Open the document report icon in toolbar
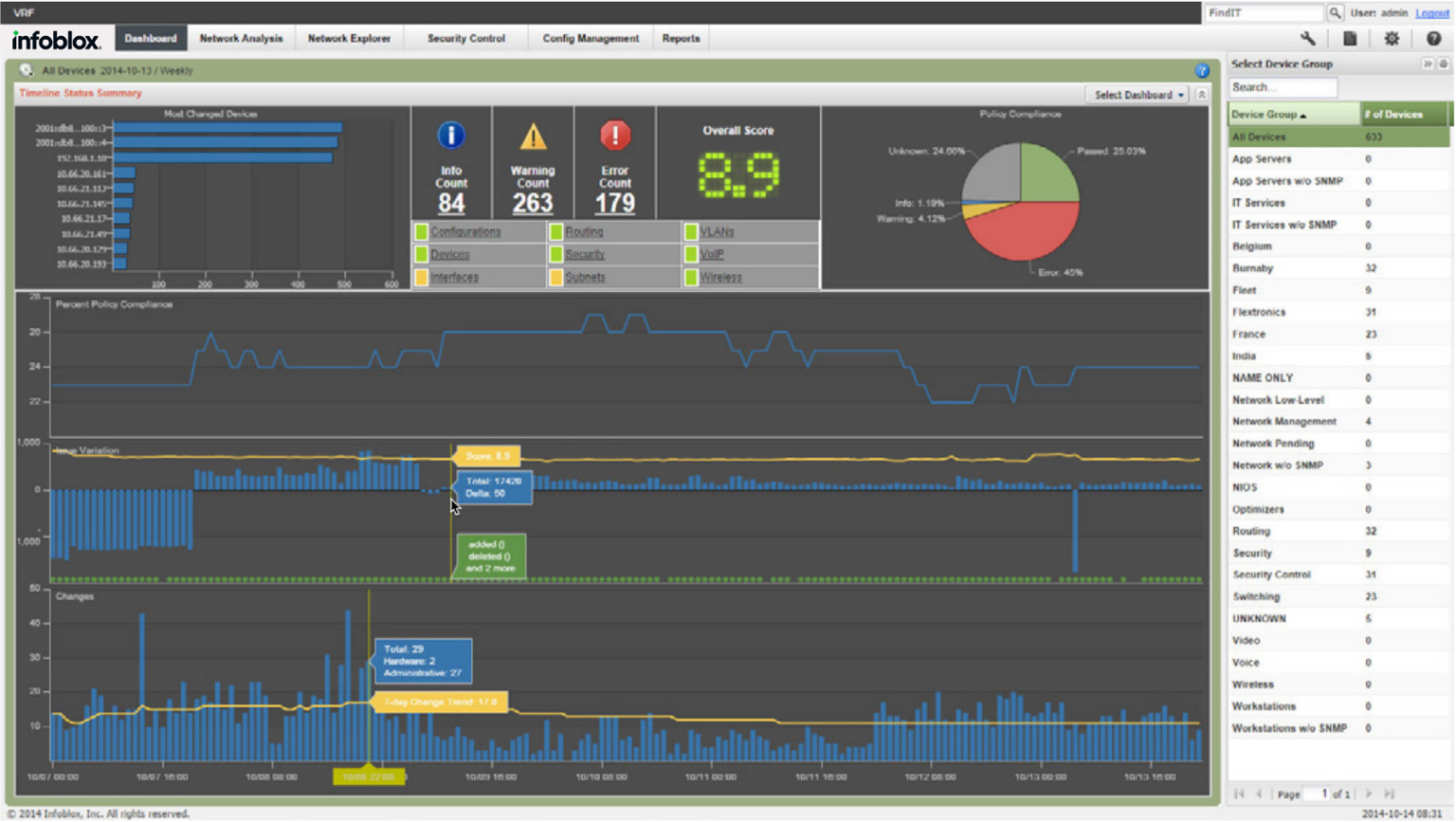Viewport: 1456px width, 822px height. [x=1350, y=39]
